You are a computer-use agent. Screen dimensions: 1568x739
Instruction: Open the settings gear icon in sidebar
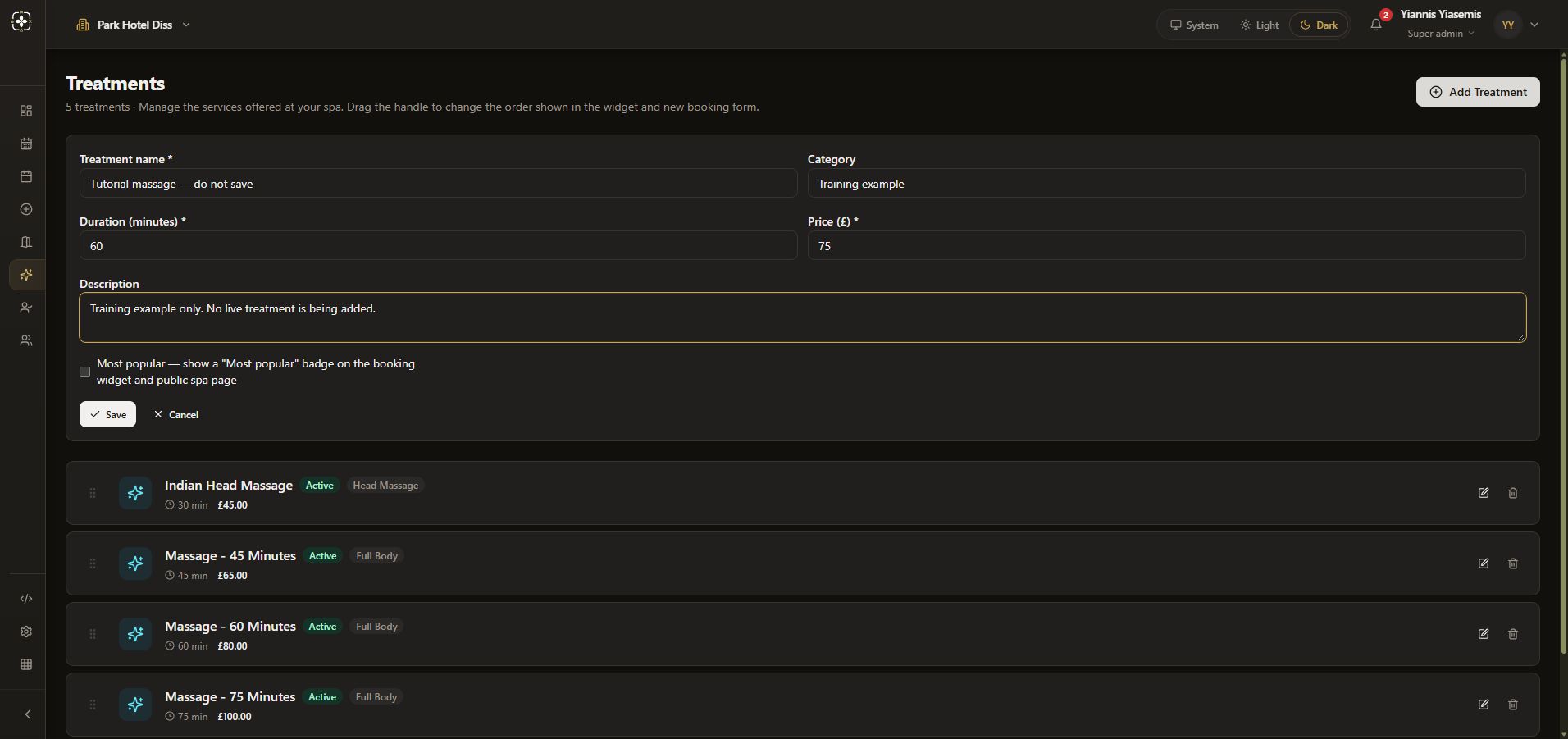[x=26, y=632]
